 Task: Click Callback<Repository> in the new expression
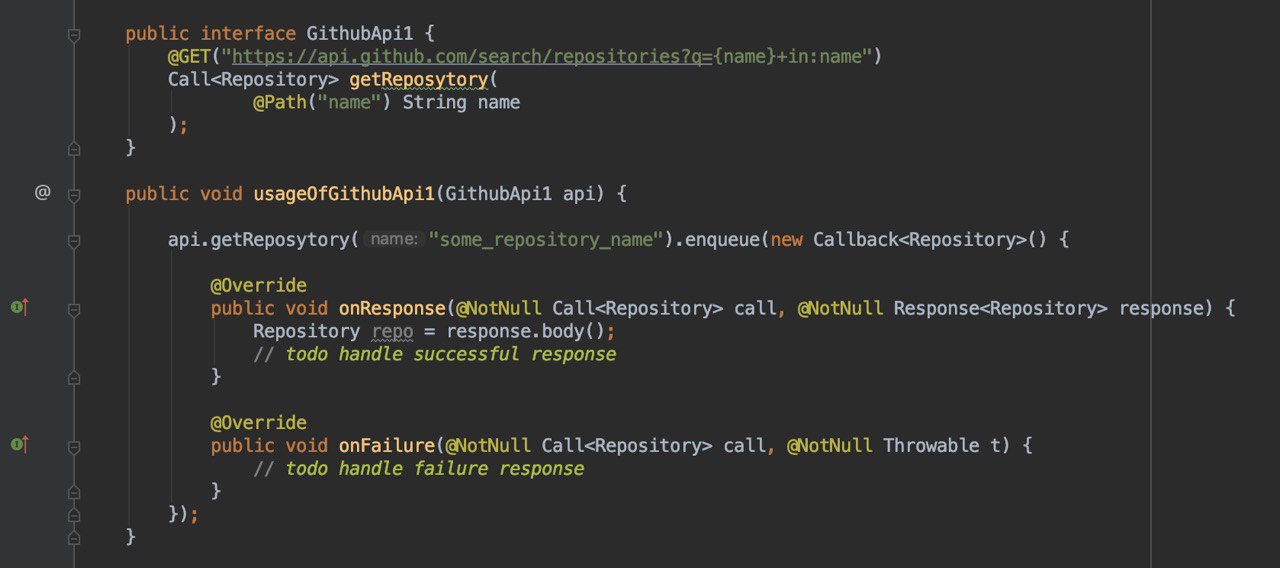920,240
